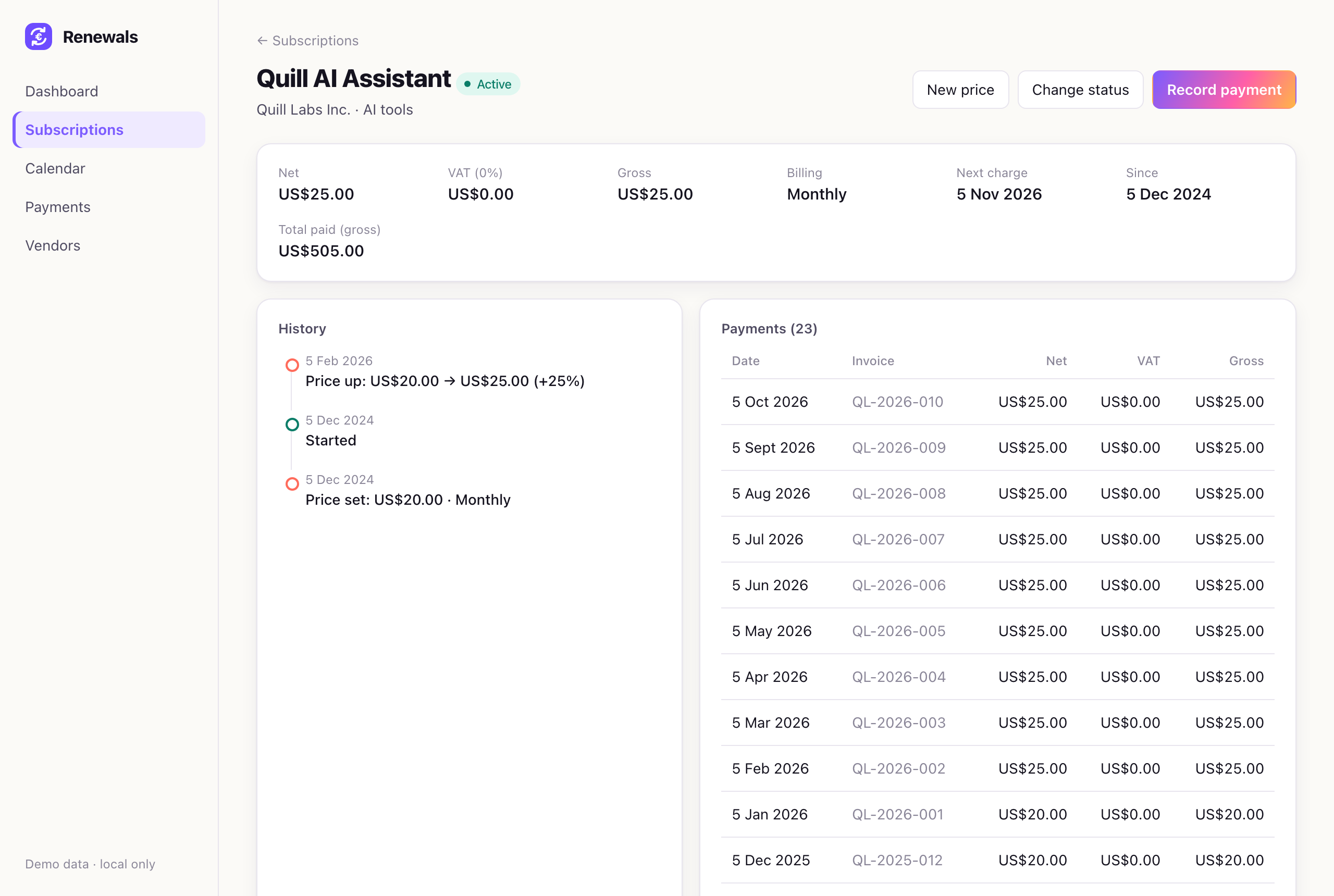
Task: Click invoice QL-2026-002
Action: (x=898, y=768)
